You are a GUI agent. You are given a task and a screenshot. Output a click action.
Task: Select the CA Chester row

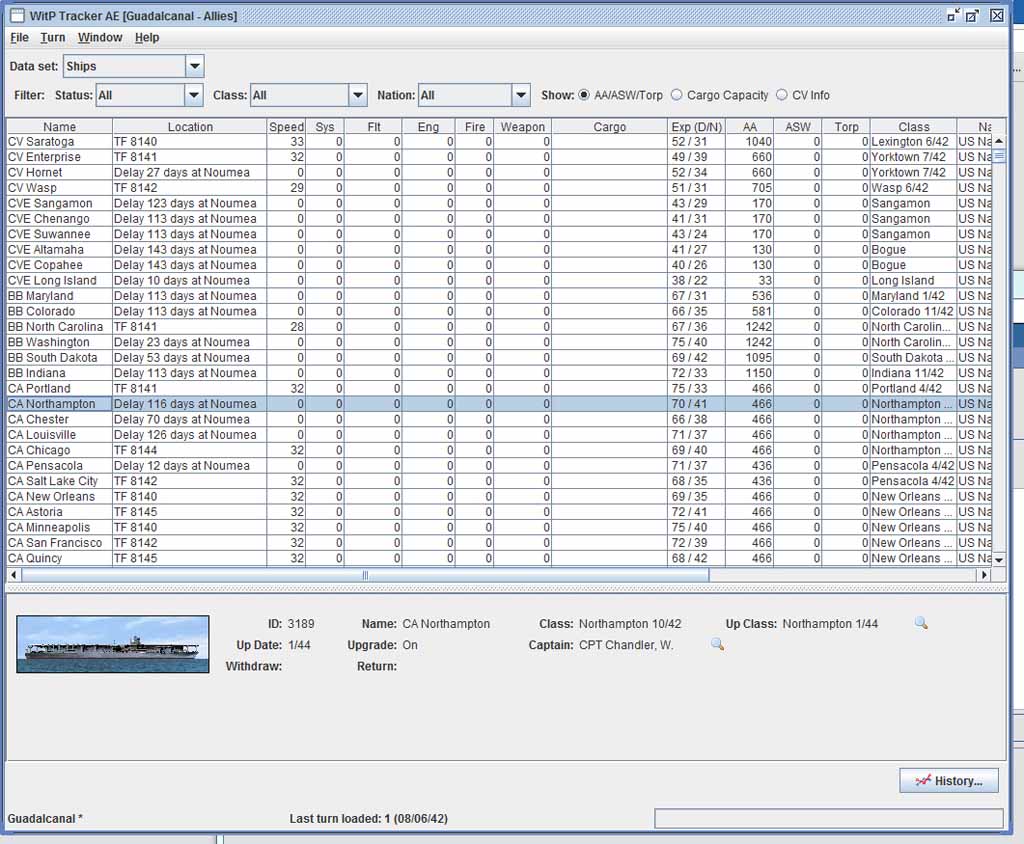coord(499,419)
